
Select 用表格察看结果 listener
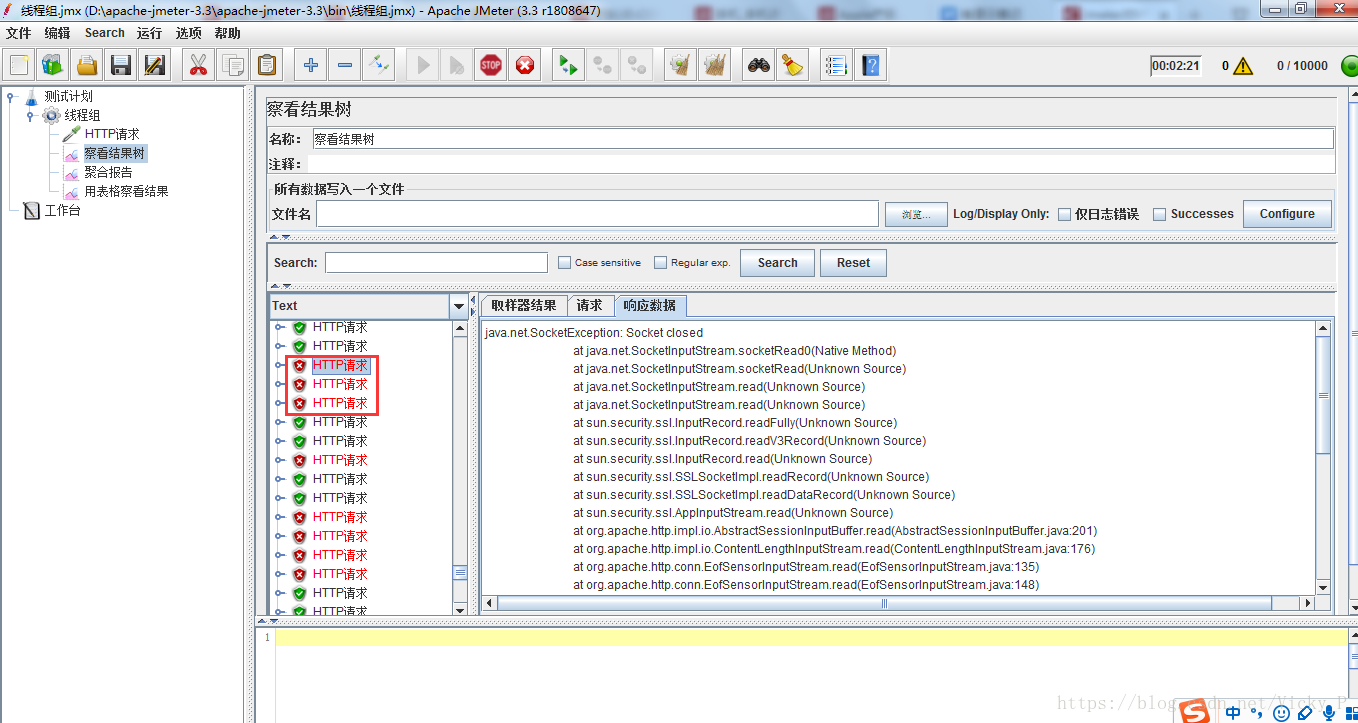[126, 191]
